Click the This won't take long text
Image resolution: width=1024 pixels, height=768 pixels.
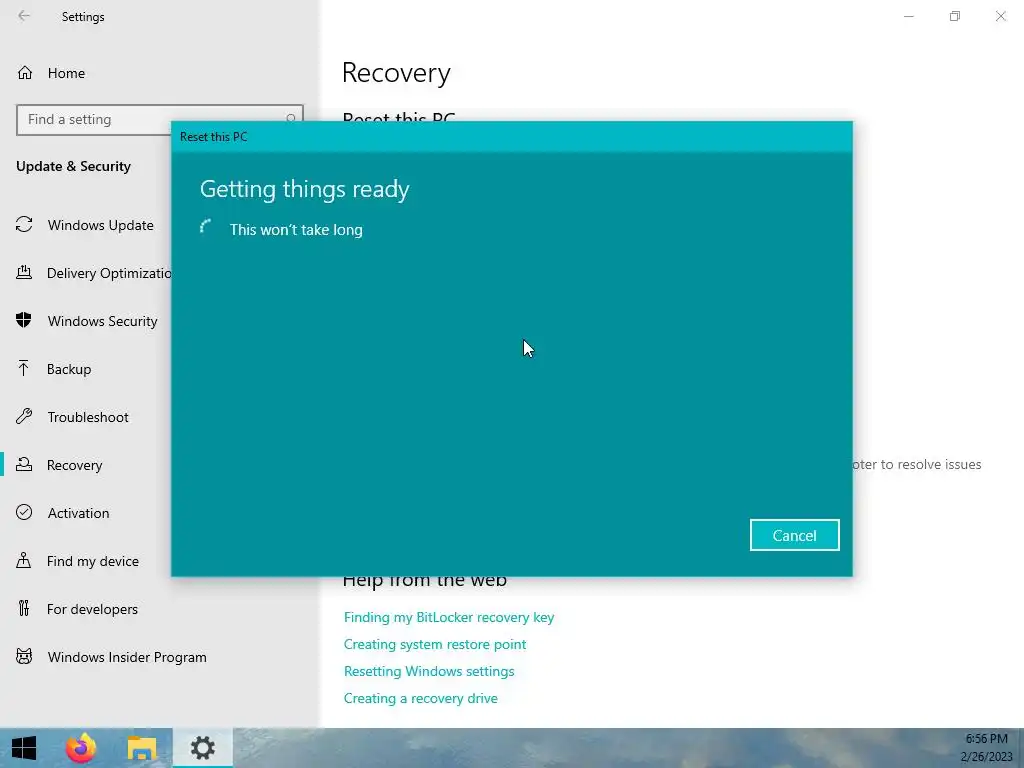tap(296, 230)
